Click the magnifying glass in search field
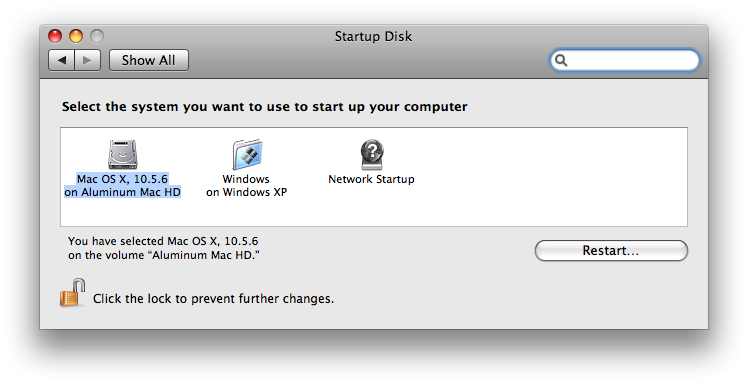Screen dimensions: 748x384 [x=561, y=60]
